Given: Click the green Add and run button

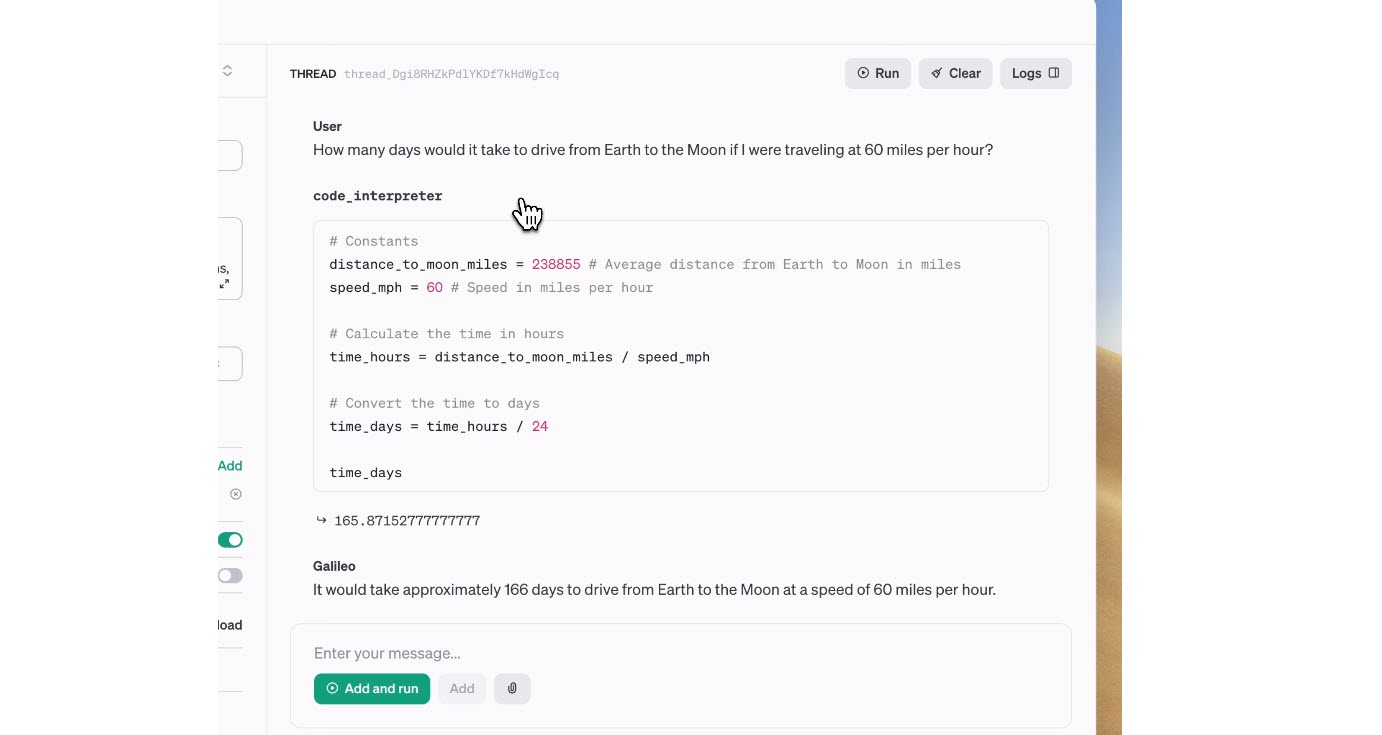Looking at the screenshot, I should [x=372, y=688].
